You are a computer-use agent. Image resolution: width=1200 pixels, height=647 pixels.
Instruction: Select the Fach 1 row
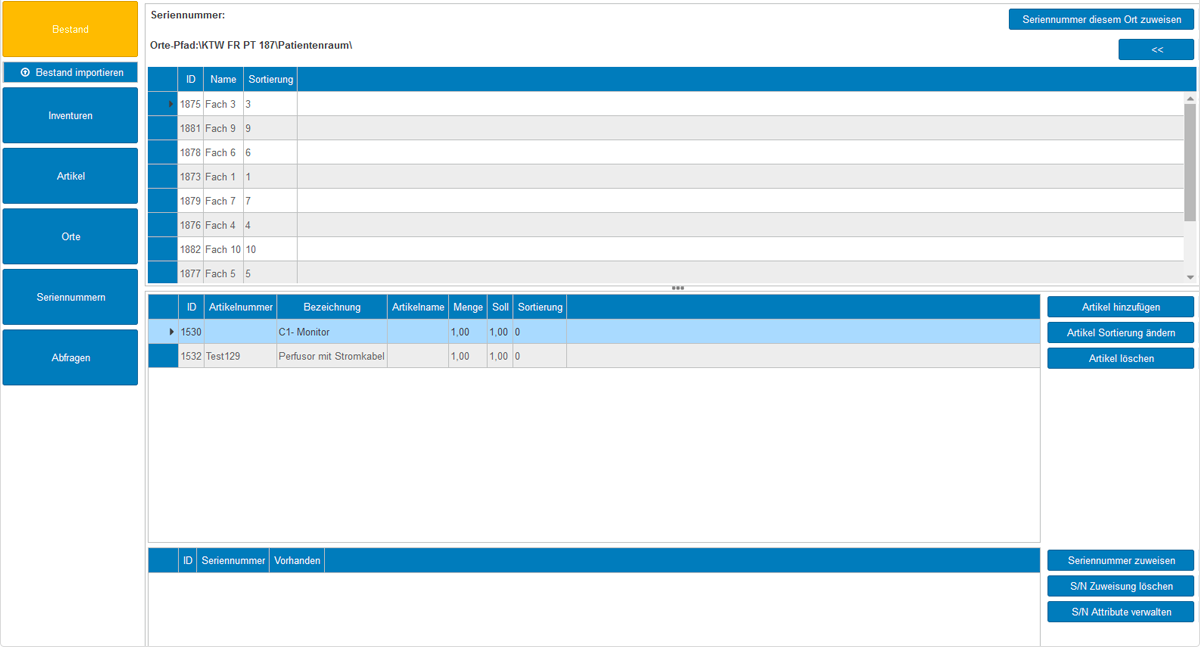(665, 176)
